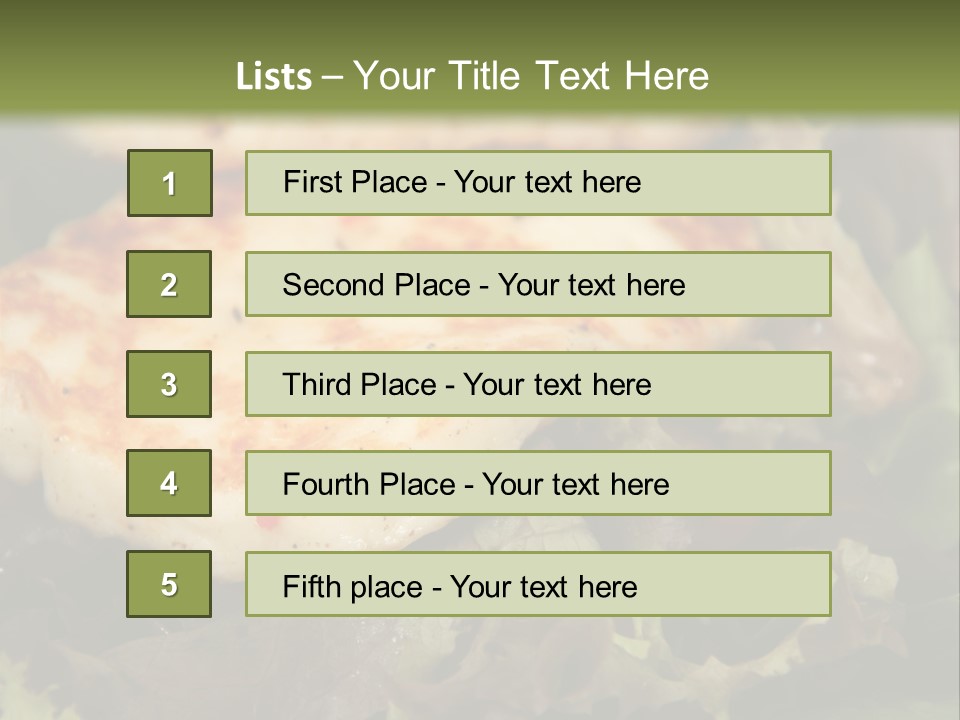Click the Fifth place text box

(x=538, y=584)
